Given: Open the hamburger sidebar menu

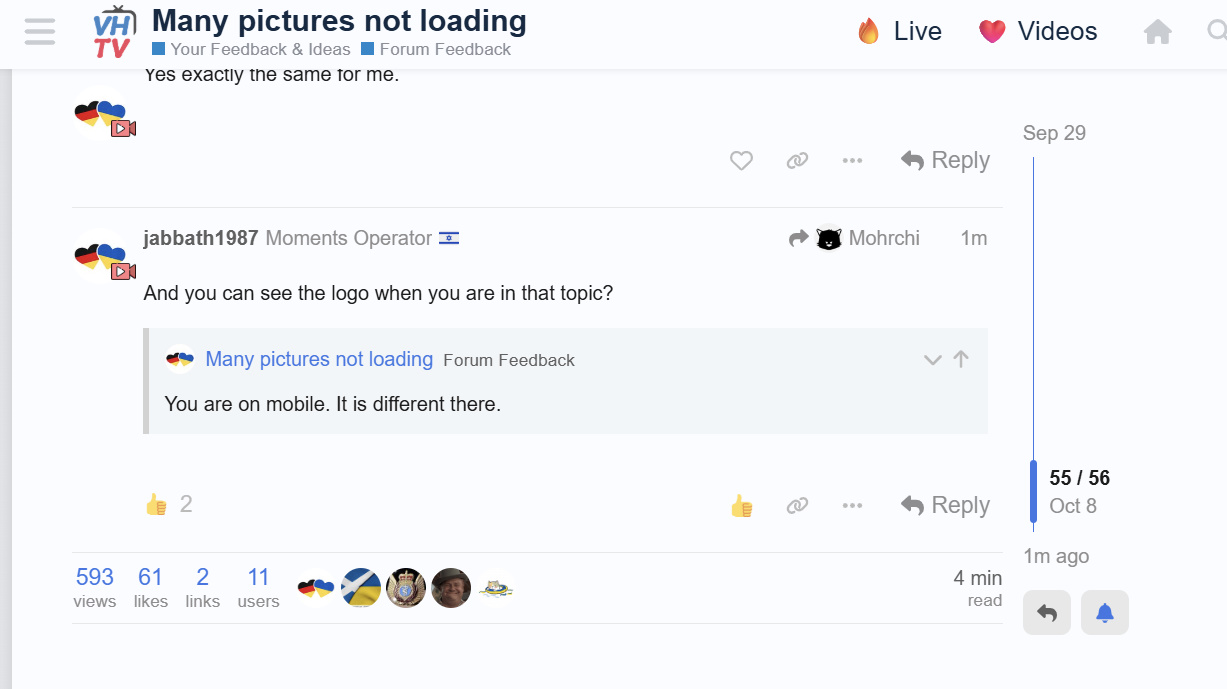Looking at the screenshot, I should [x=40, y=32].
